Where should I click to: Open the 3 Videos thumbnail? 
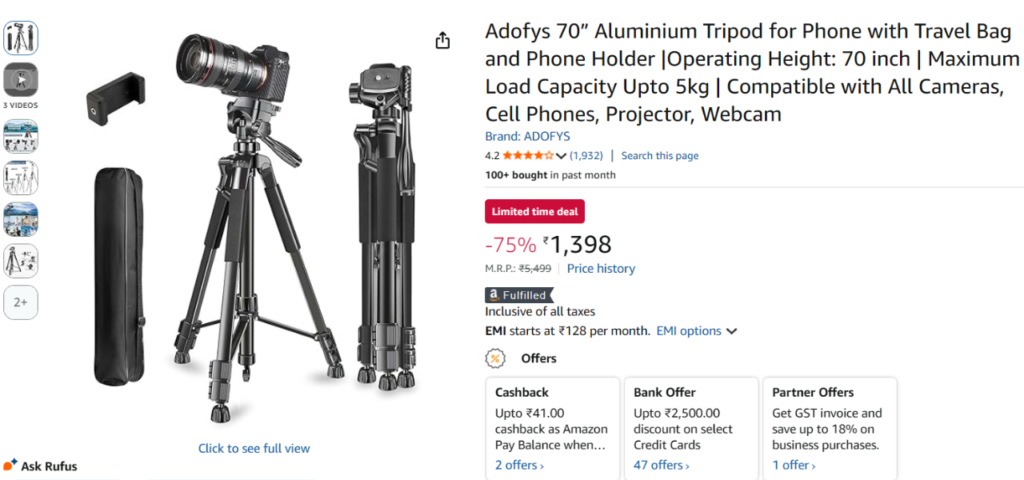click(x=20, y=80)
